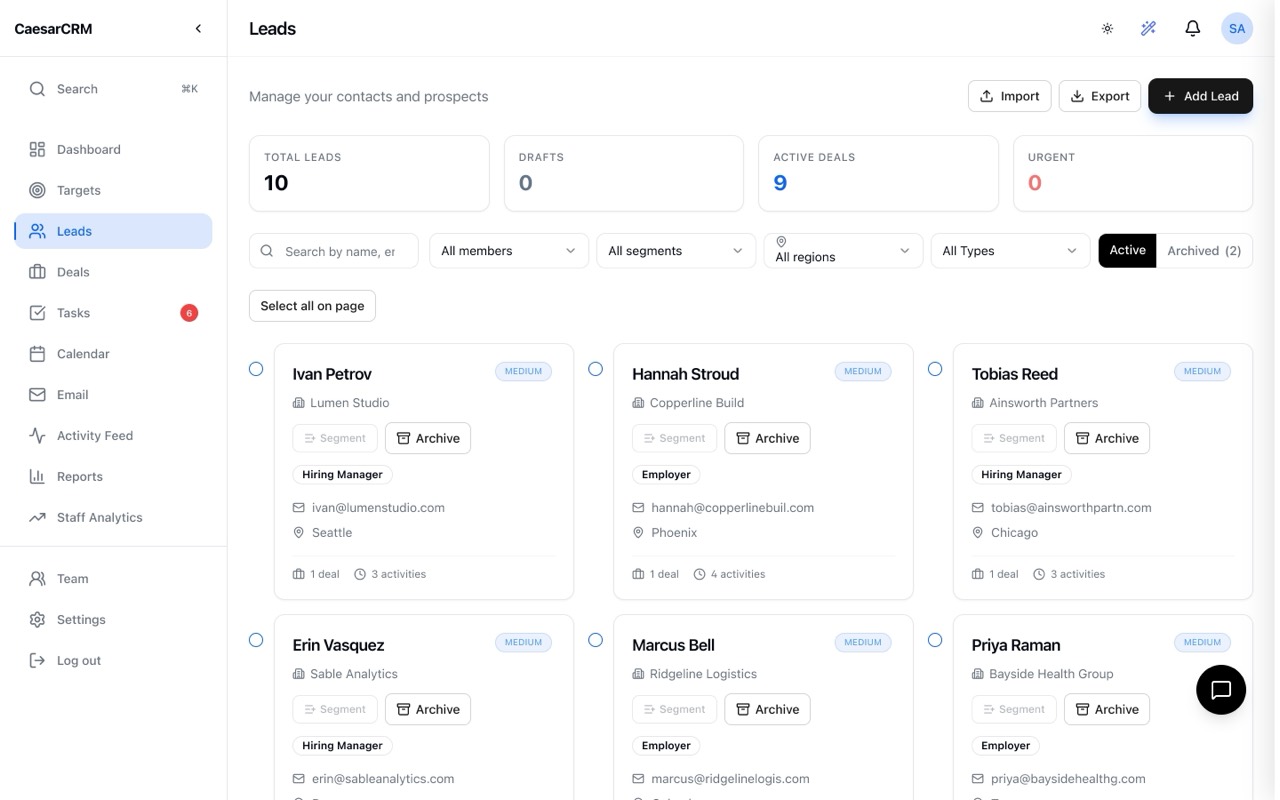
Task: Open the Team menu item
Action: [x=113, y=579]
